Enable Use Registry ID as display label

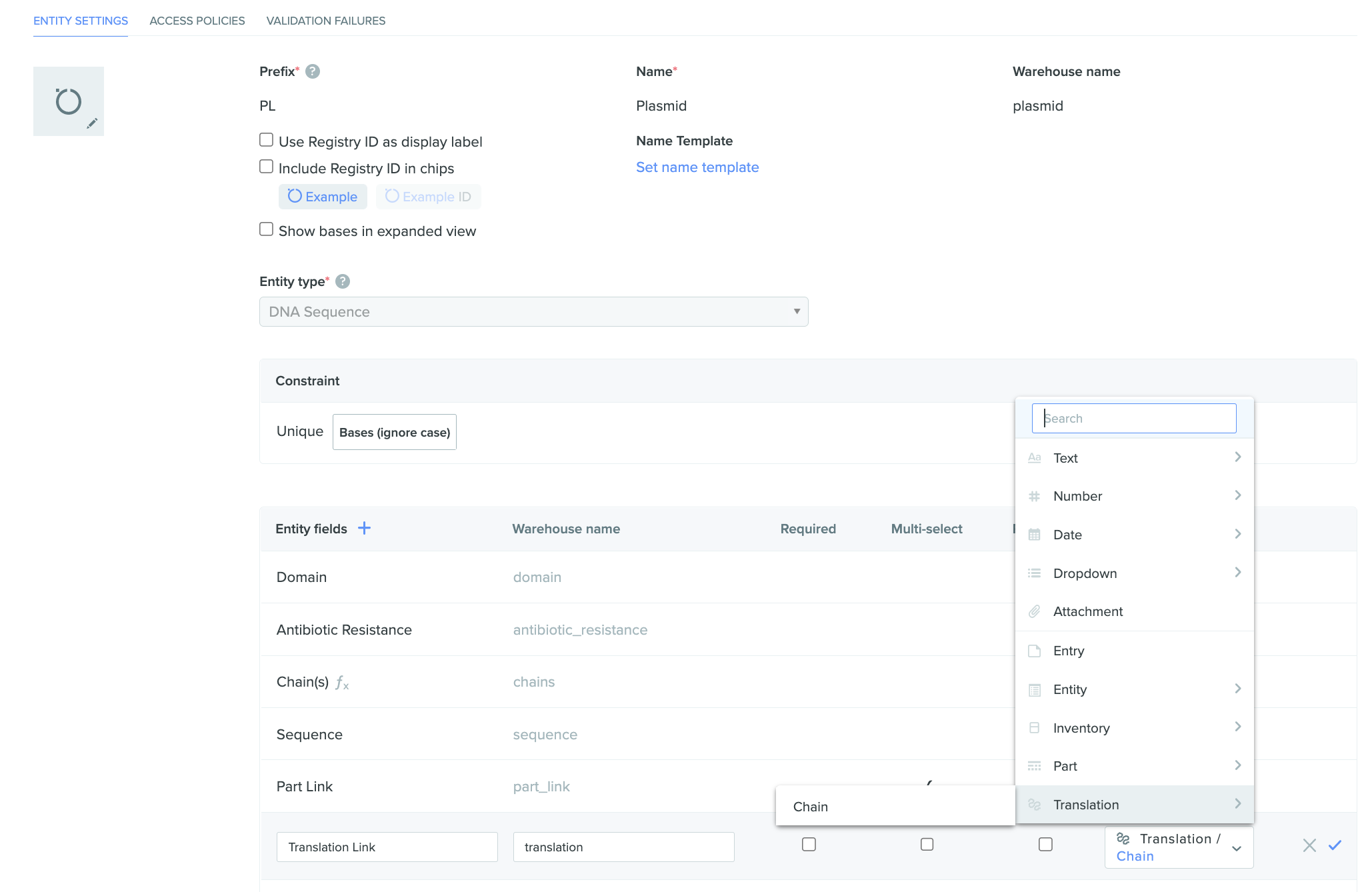[267, 140]
